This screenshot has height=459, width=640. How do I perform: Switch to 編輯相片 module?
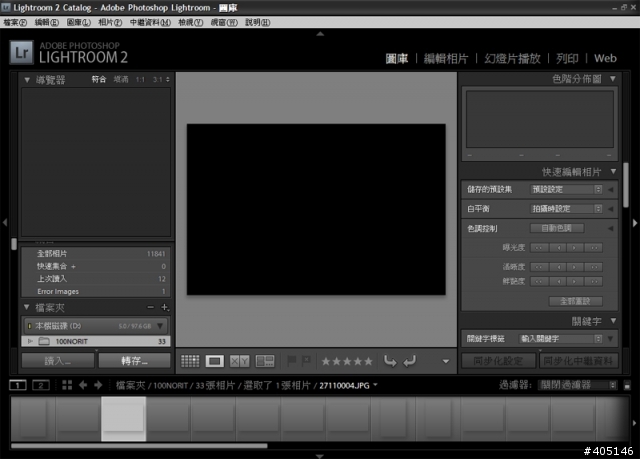[446, 59]
